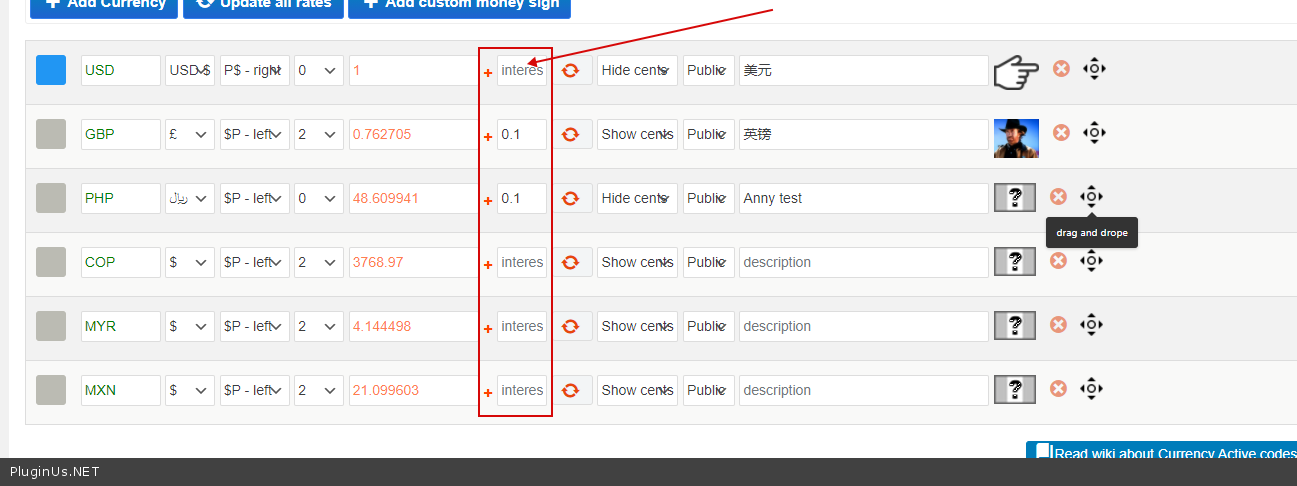Edit the USD description field 美元
Screen dimensions: 1297x486
click(x=864, y=70)
